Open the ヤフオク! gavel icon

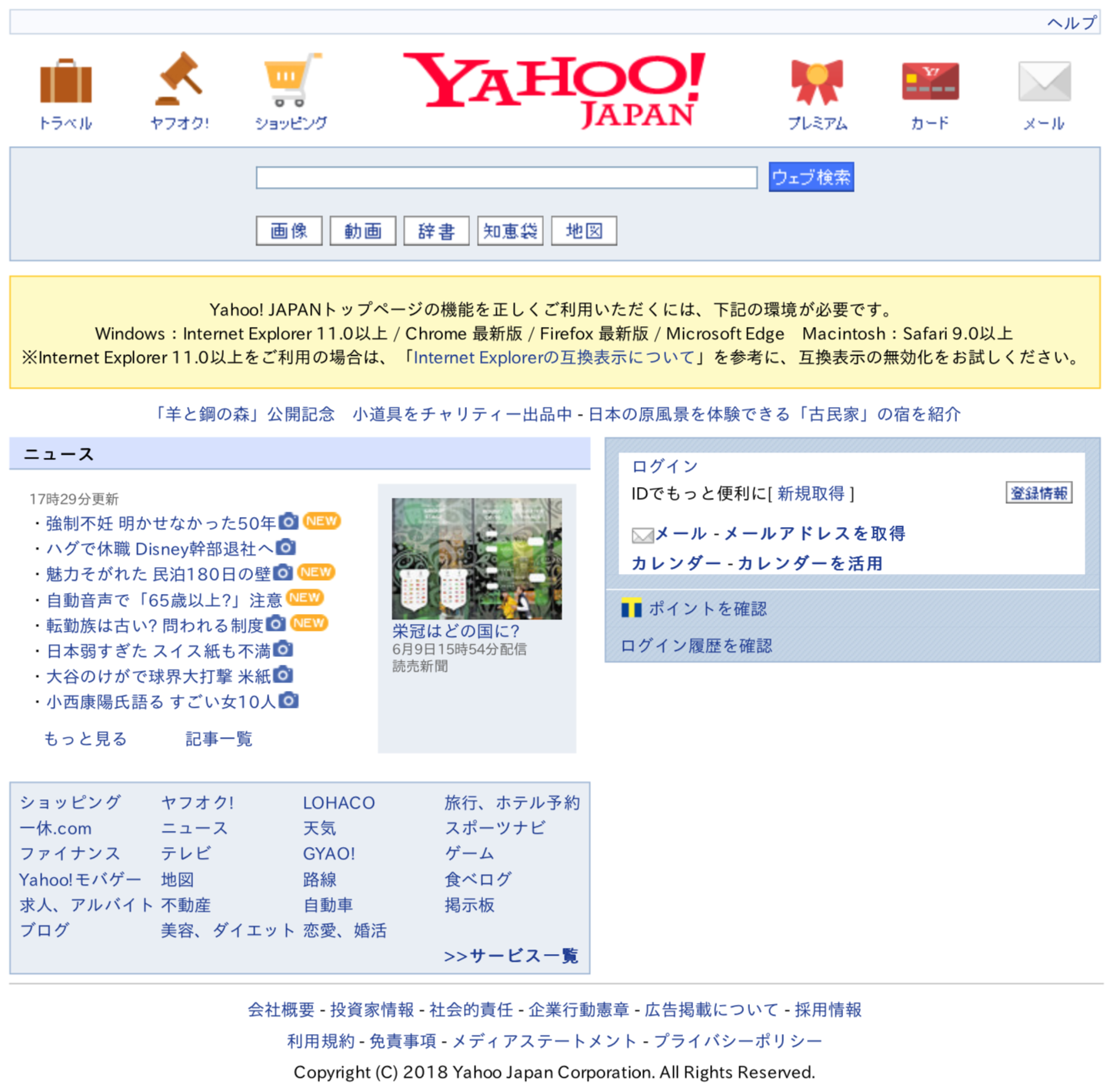click(178, 79)
